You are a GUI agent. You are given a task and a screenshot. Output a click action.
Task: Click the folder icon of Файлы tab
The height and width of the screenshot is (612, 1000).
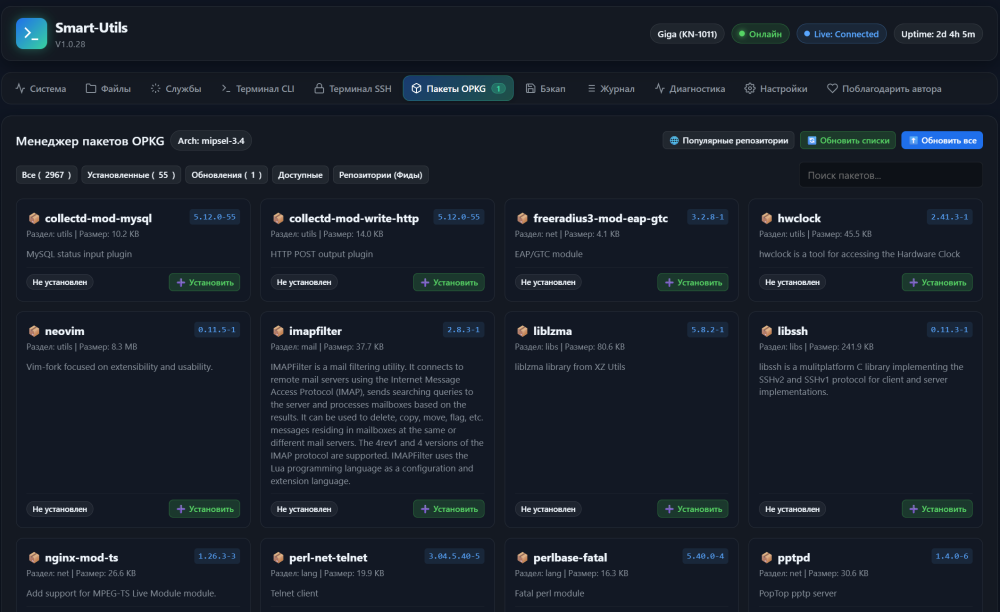click(91, 89)
